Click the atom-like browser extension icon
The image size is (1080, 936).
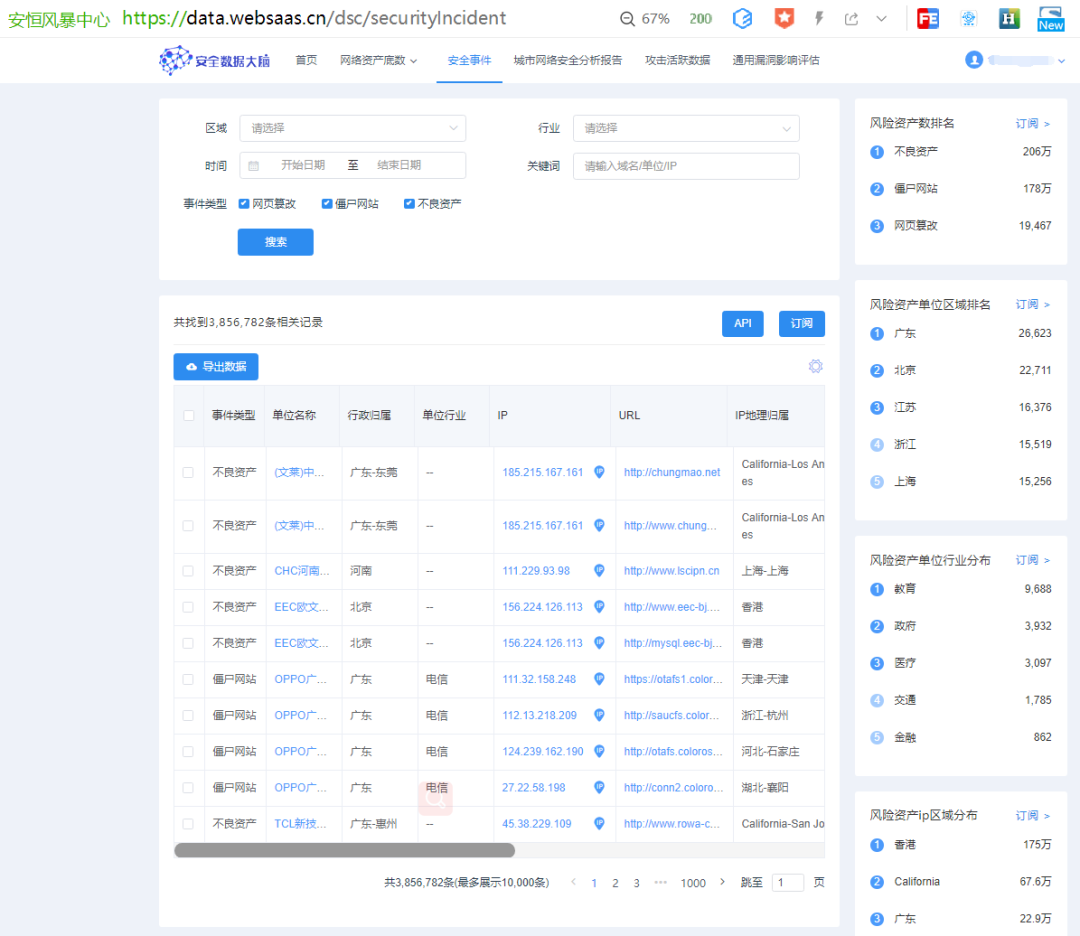(x=968, y=19)
